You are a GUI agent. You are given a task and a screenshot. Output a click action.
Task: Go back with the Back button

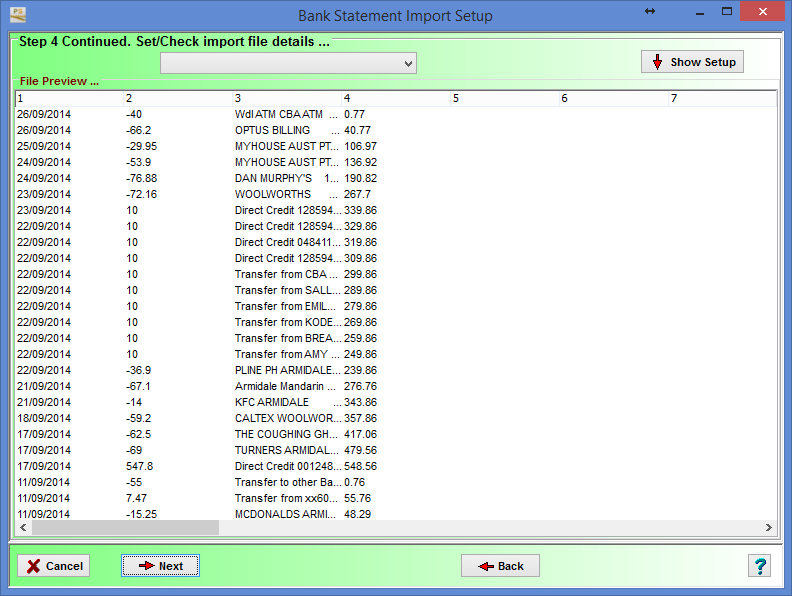(x=500, y=566)
